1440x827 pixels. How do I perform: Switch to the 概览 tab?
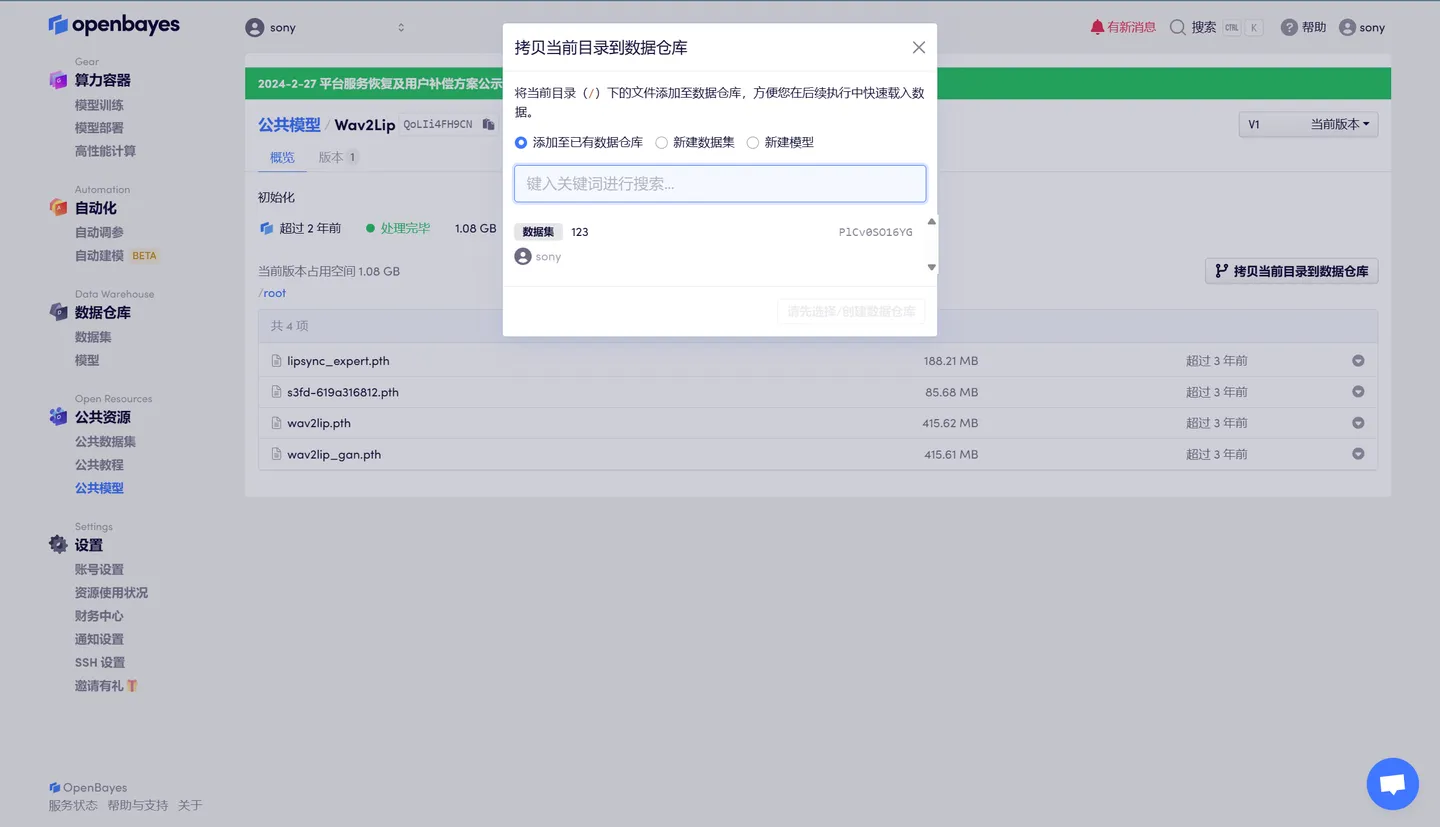[281, 157]
